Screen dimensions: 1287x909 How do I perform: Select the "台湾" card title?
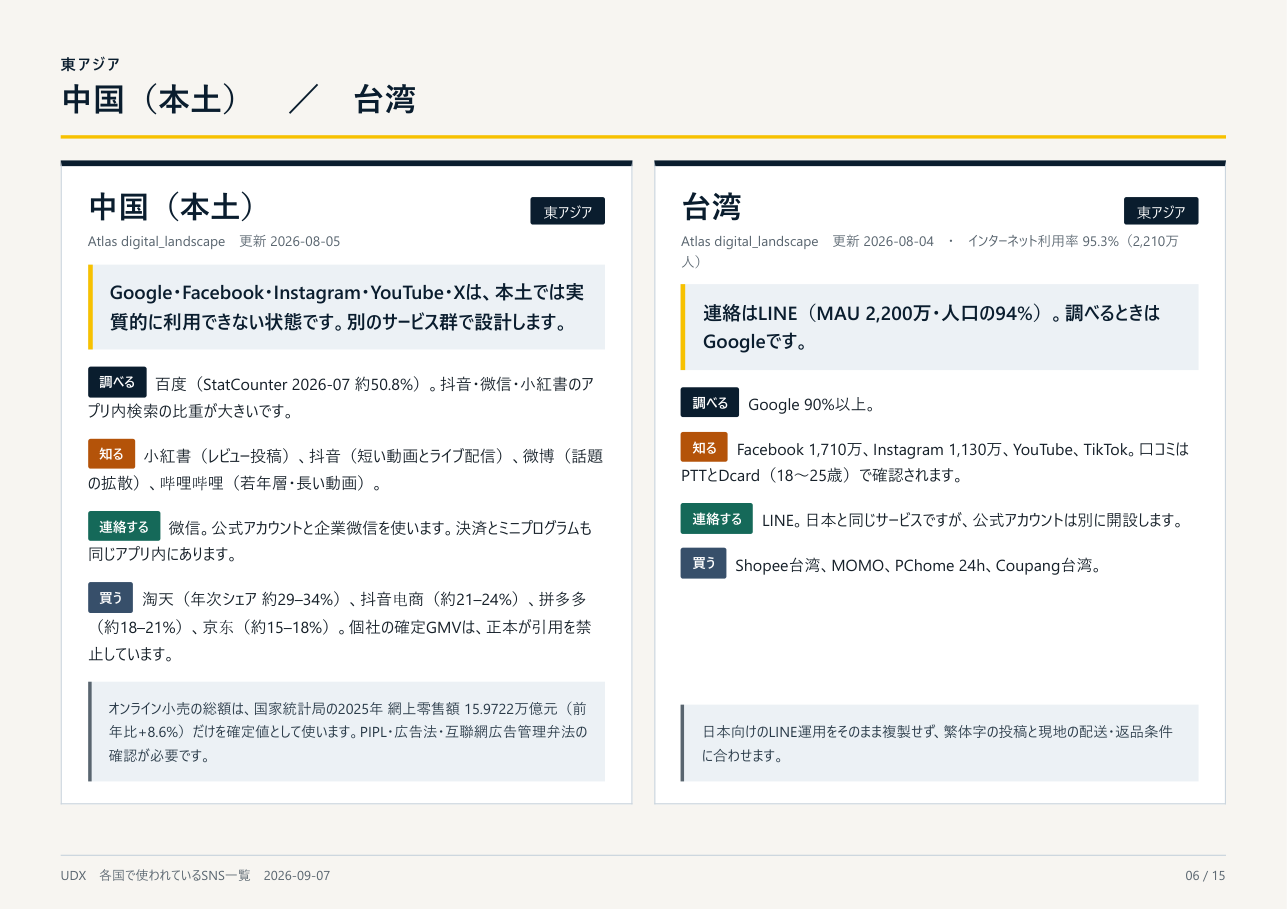click(711, 207)
